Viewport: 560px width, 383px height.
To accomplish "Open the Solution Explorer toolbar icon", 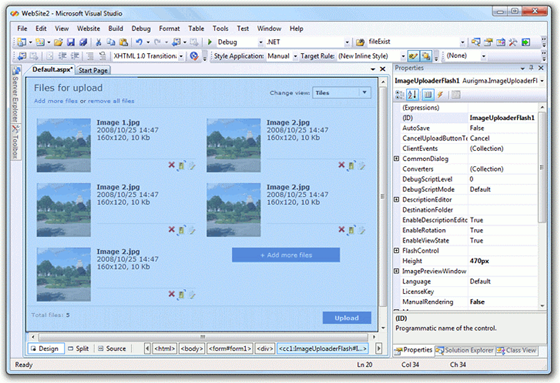I will tap(475, 42).
